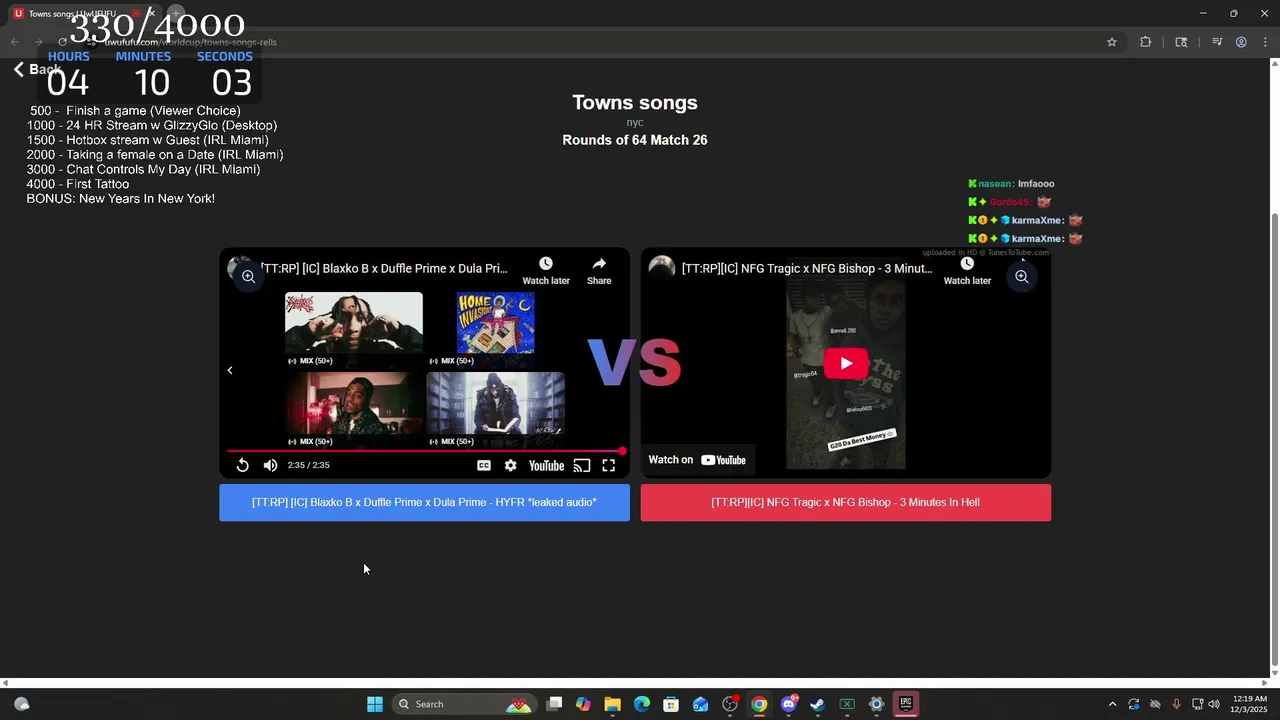1280x720 pixels.
Task: Vote for Blaxko B HYFR blue button
Action: coord(425,503)
